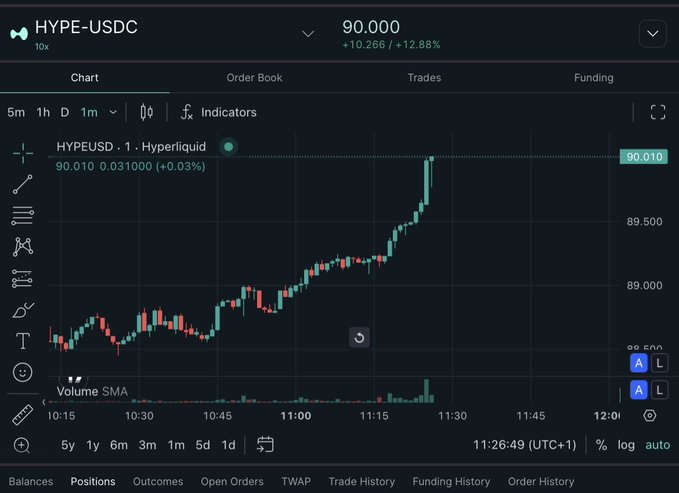Viewport: 679px width, 493px height.
Task: Toggle upper A auto-scale button
Action: [x=639, y=363]
